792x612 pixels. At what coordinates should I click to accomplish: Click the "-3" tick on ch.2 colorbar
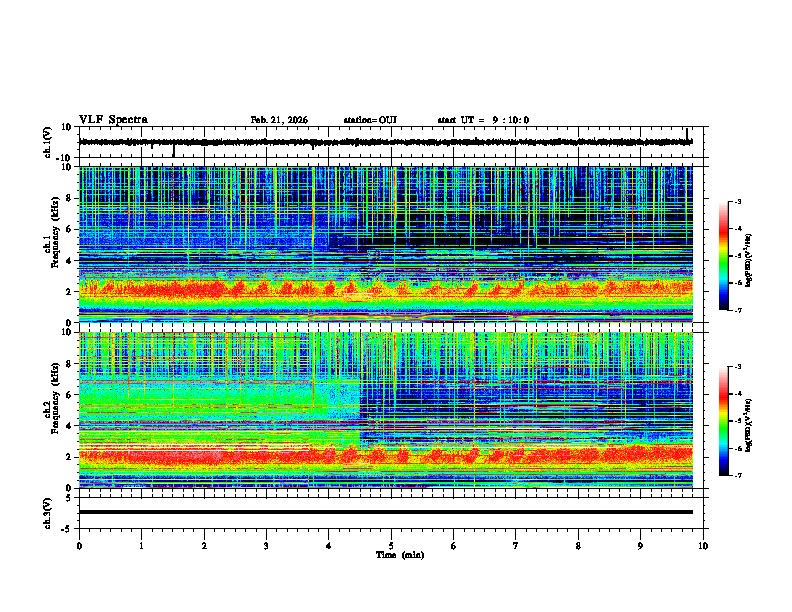tap(738, 367)
